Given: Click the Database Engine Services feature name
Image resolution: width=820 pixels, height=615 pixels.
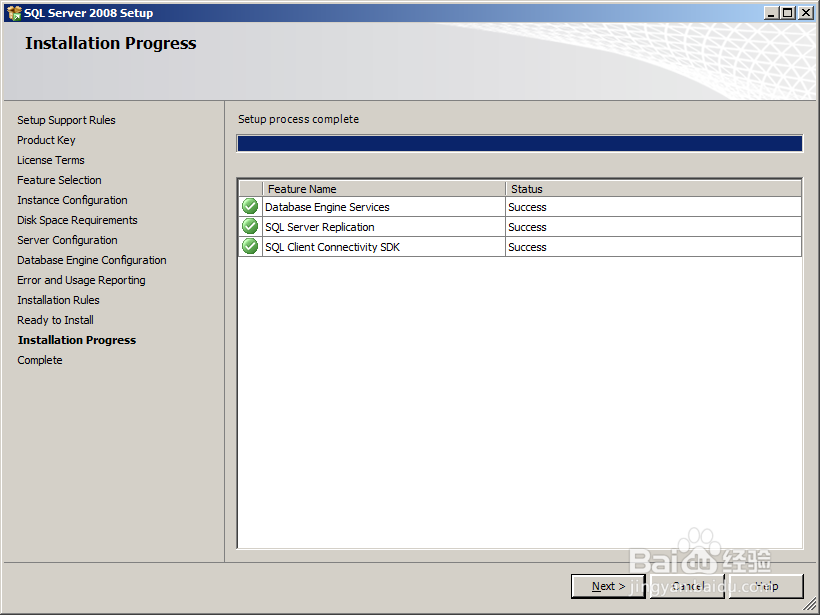Looking at the screenshot, I should pos(327,207).
